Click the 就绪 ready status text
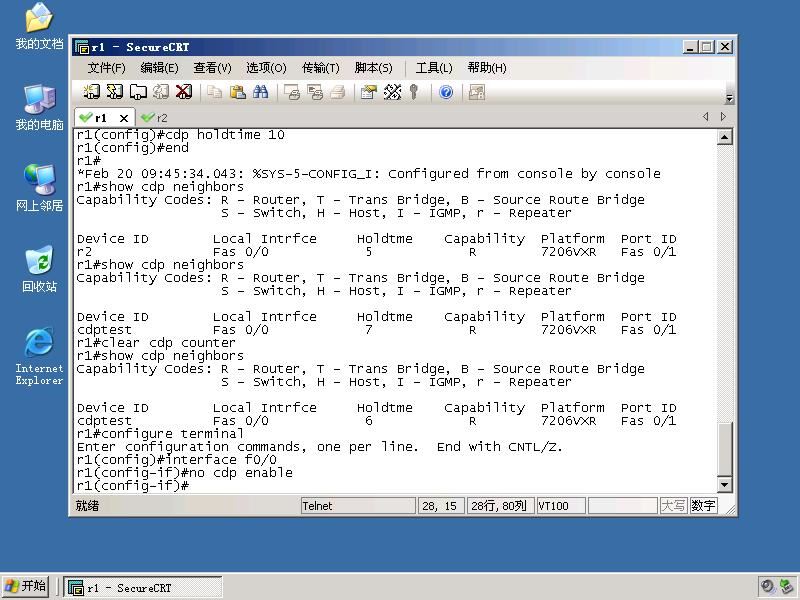The width and height of the screenshot is (800, 600). point(87,506)
